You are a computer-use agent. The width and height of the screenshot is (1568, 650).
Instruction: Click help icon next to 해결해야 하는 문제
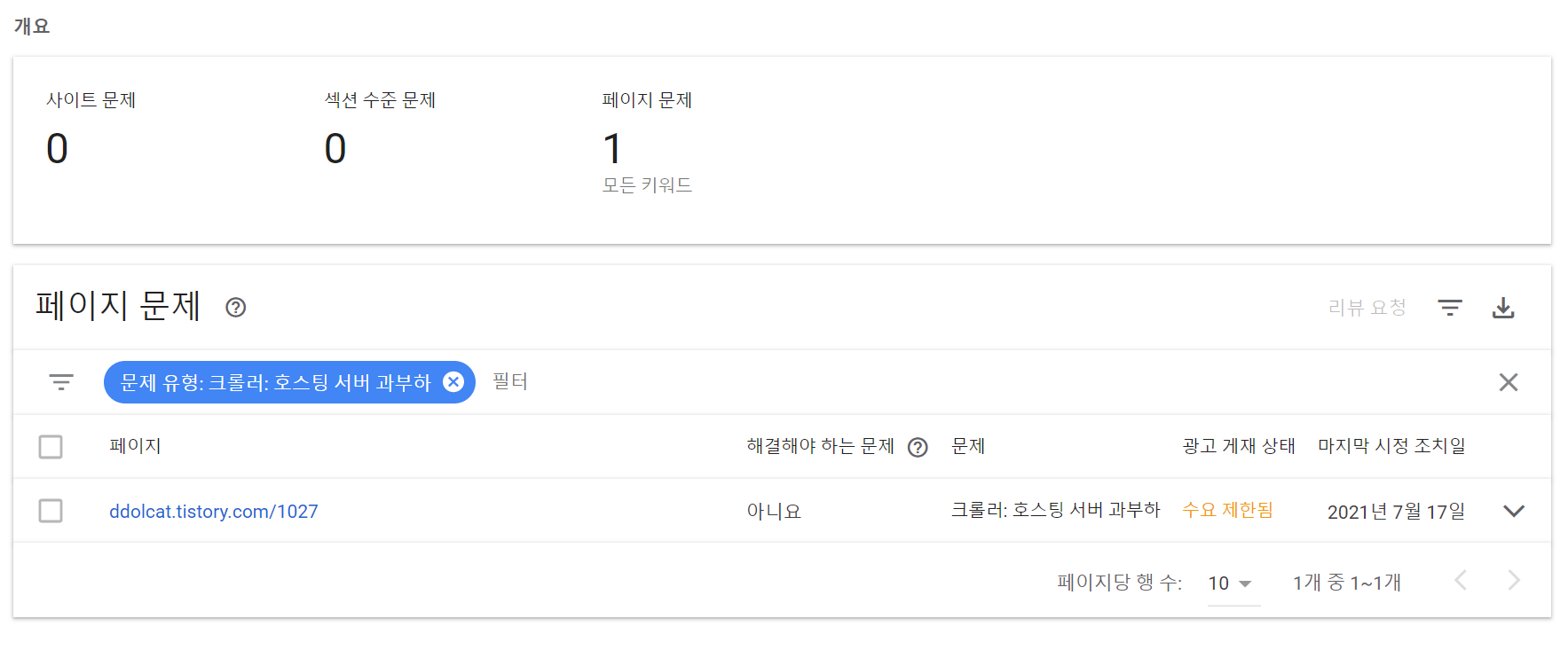[918, 447]
